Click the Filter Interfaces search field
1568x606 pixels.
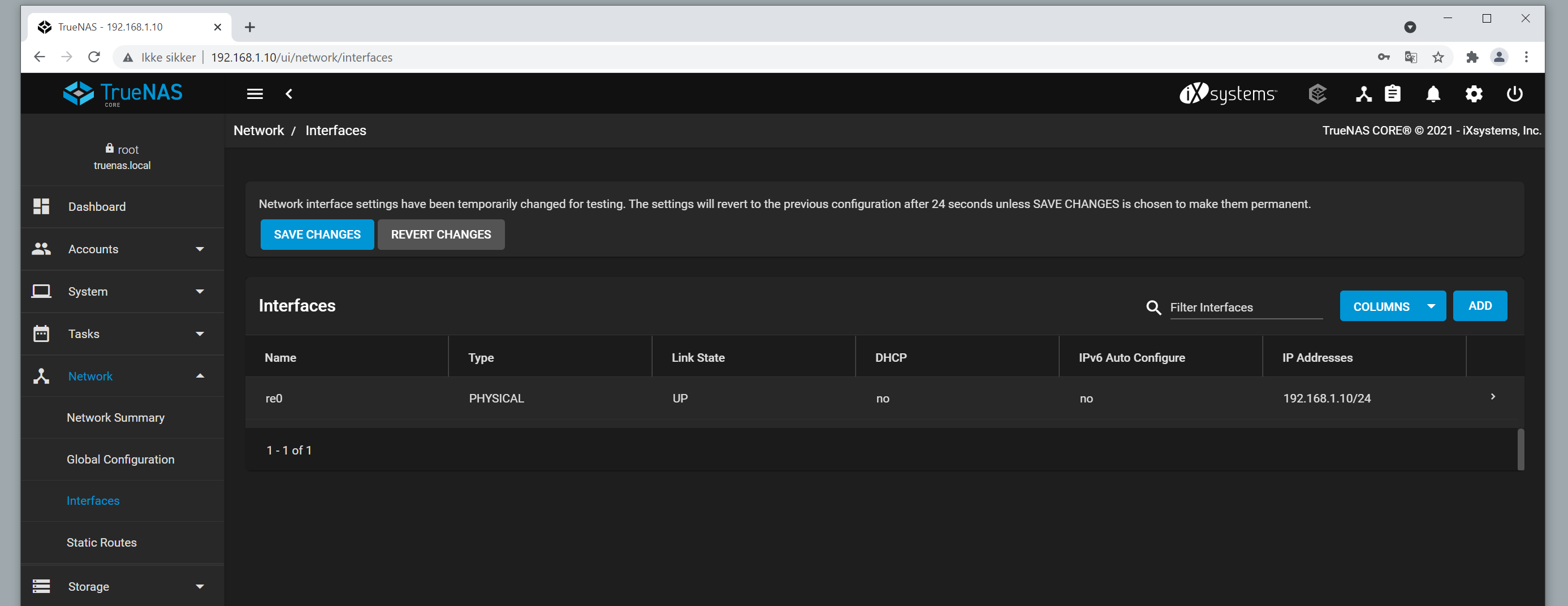[x=1245, y=308]
